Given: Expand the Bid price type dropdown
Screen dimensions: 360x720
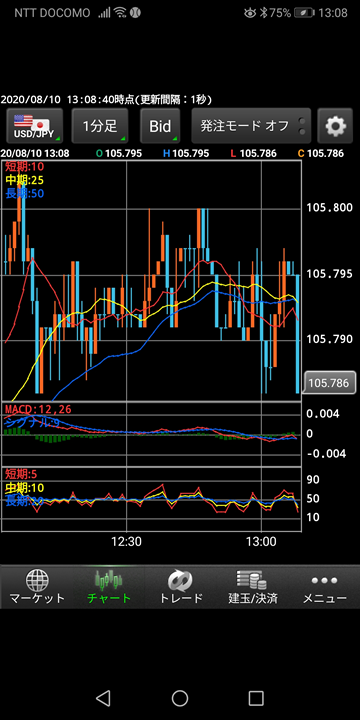Looking at the screenshot, I should 160,126.
